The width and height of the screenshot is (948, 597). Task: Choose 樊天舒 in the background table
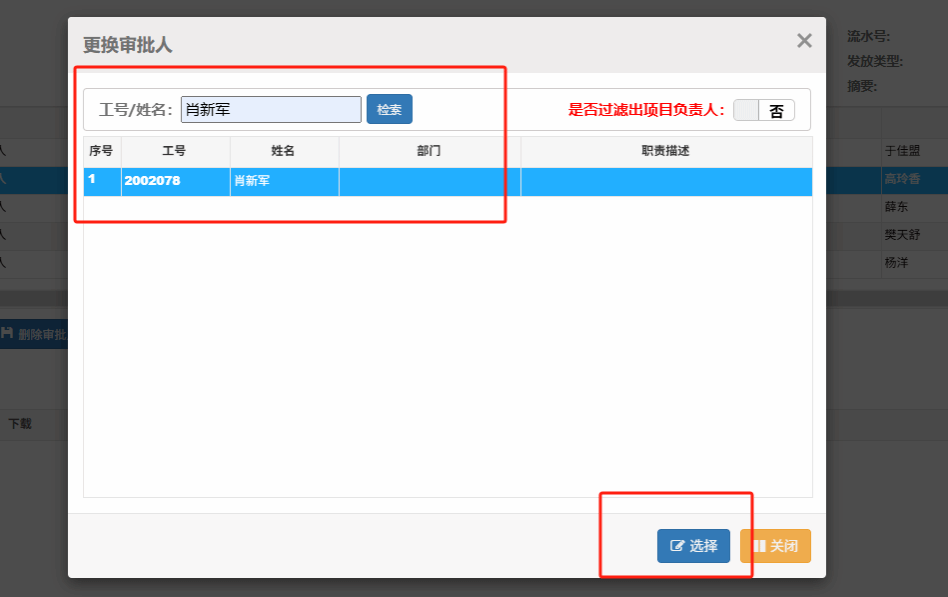(901, 235)
